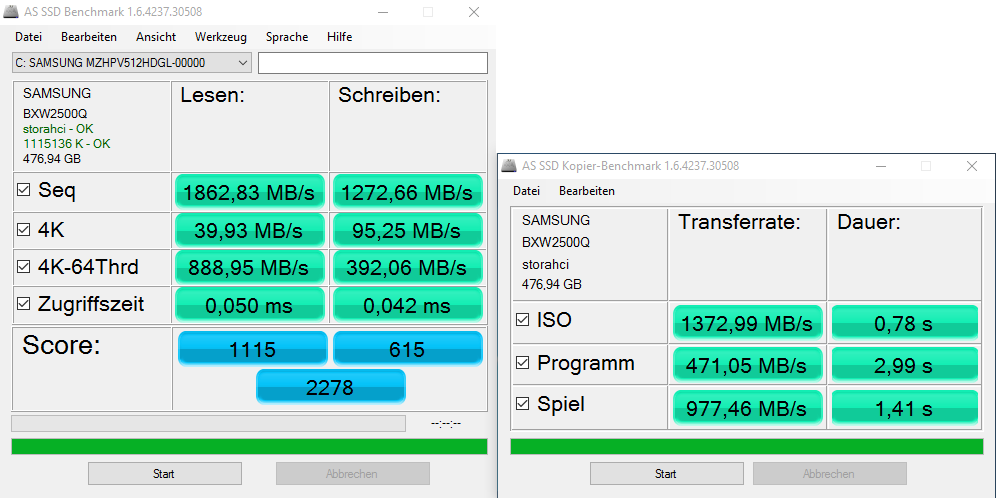Click the green progress bar in Kopier-Benchmark
Viewport: 996px width, 498px height.
(746, 447)
